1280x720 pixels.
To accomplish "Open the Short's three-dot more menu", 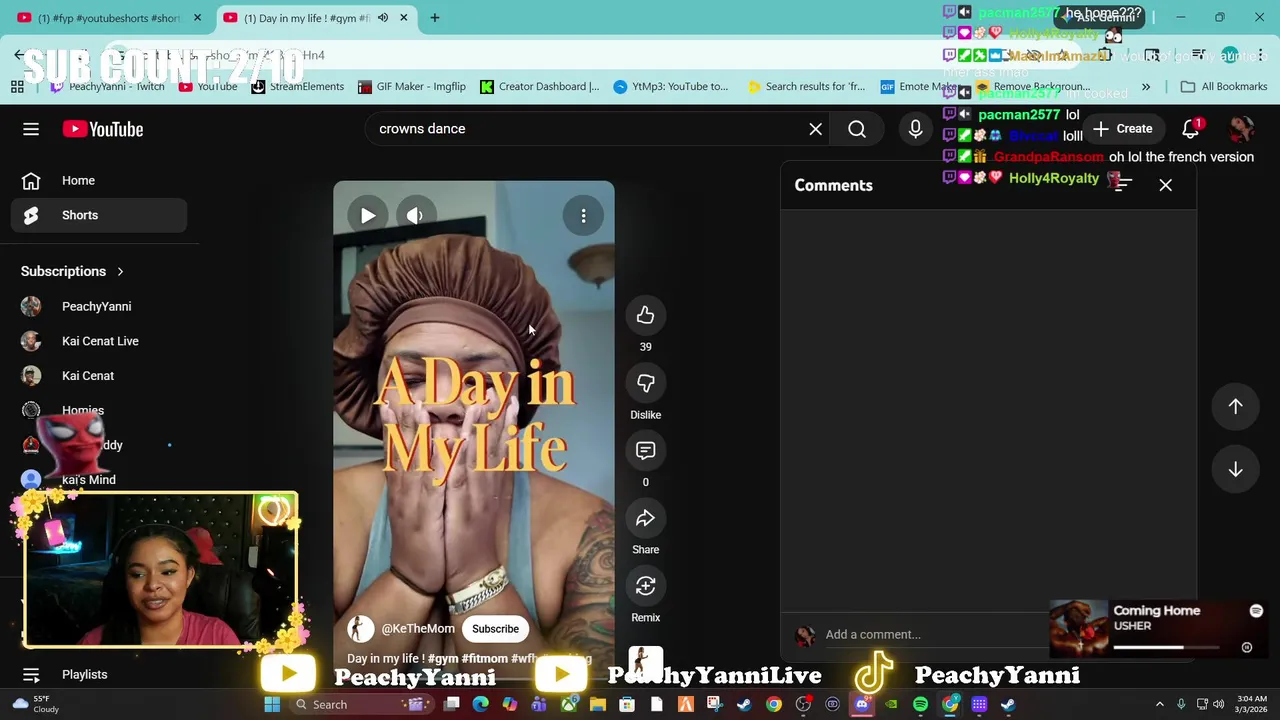I will click(x=583, y=215).
